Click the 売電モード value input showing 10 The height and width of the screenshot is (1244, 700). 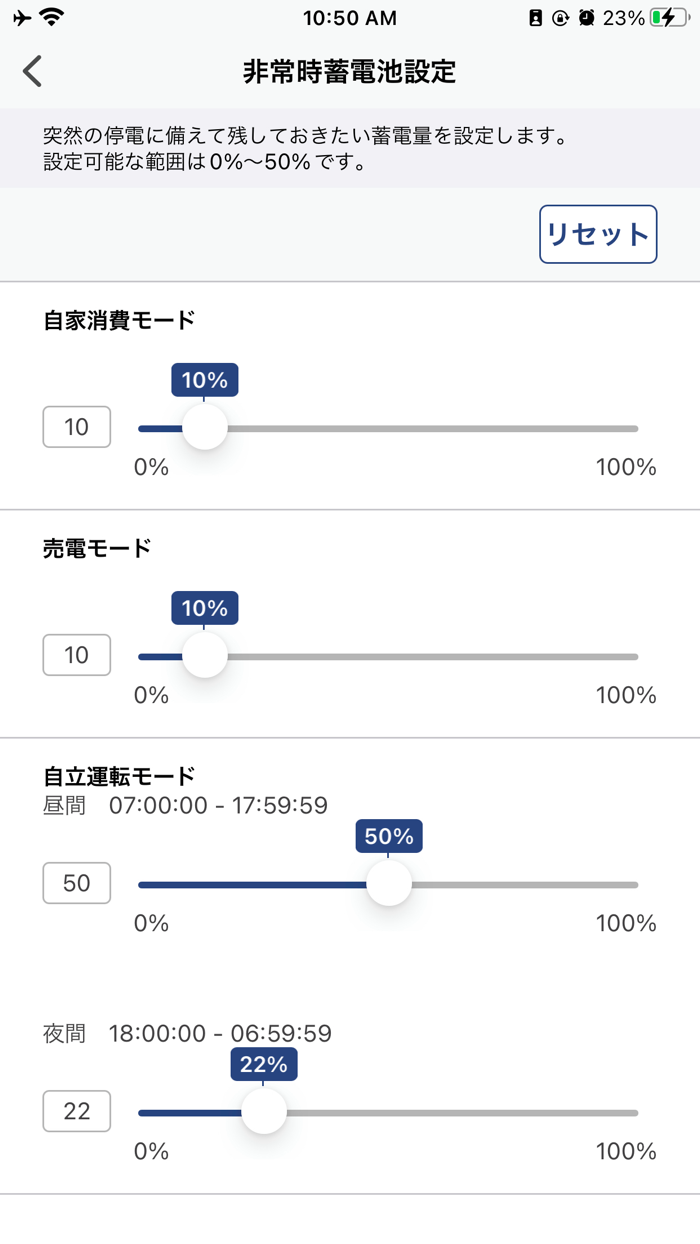click(x=76, y=655)
